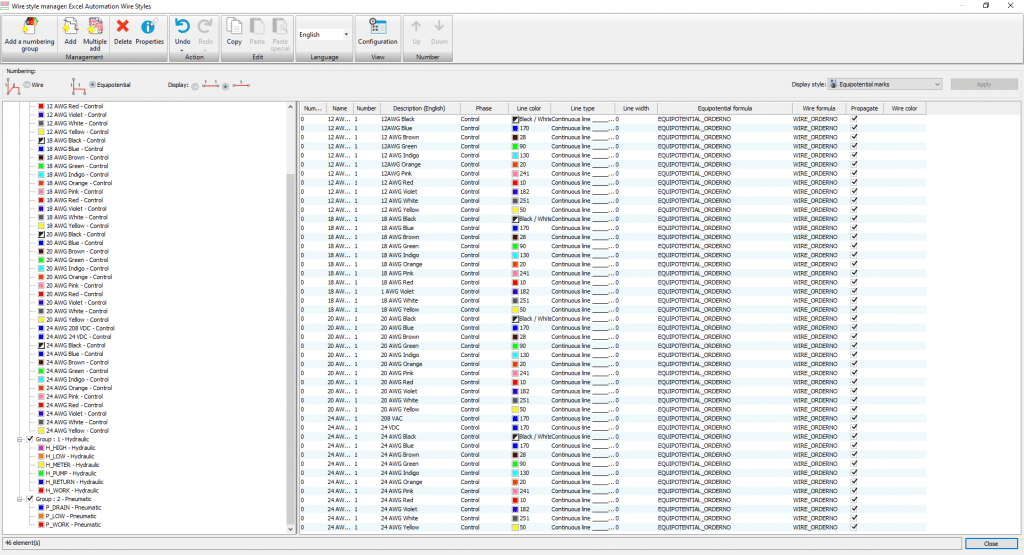Click the Apply button
Screen dimensions: 1024x555
tap(984, 84)
